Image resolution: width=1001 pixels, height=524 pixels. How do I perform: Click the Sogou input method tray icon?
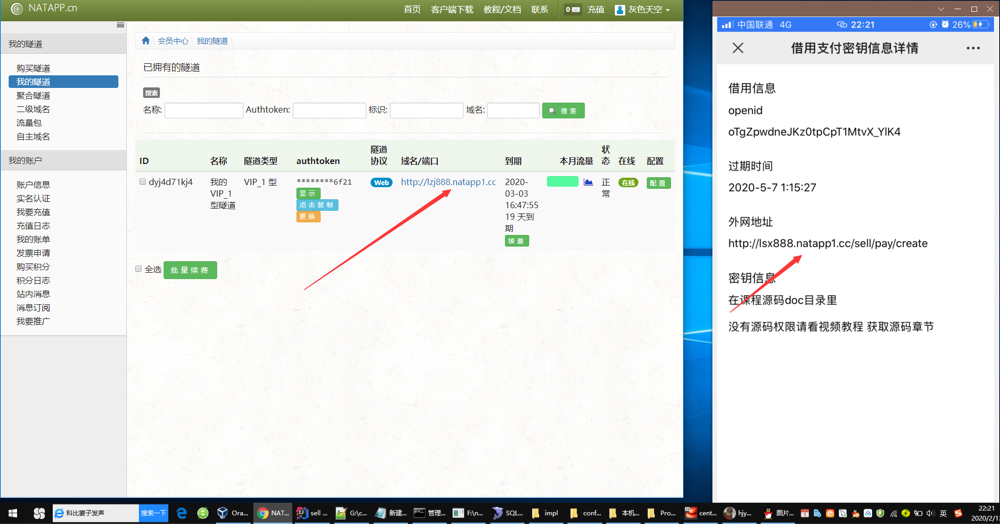958,513
